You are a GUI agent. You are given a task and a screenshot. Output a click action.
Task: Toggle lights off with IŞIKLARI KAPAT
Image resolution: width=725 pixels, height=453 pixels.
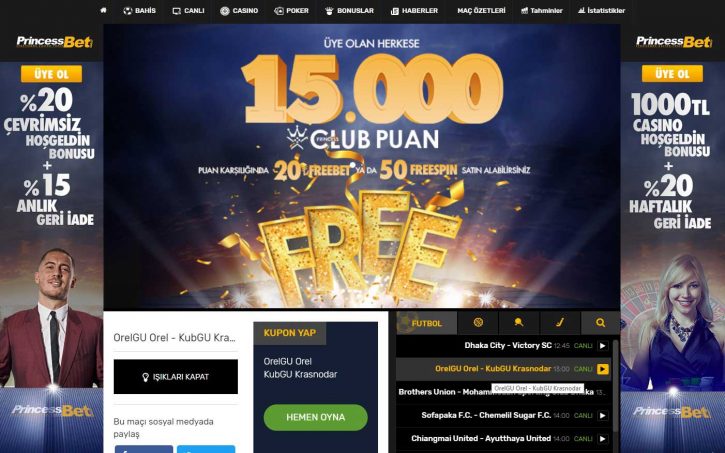(x=176, y=377)
